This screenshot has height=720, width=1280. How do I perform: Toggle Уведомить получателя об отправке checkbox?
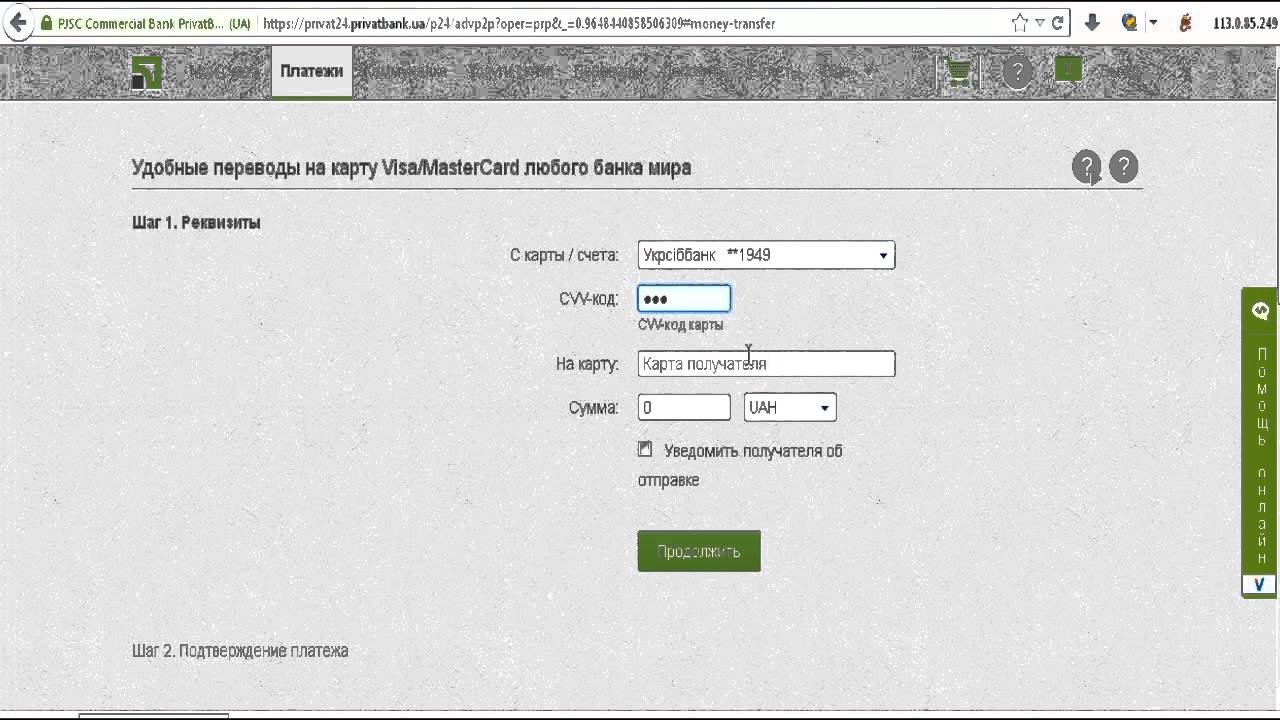click(645, 450)
